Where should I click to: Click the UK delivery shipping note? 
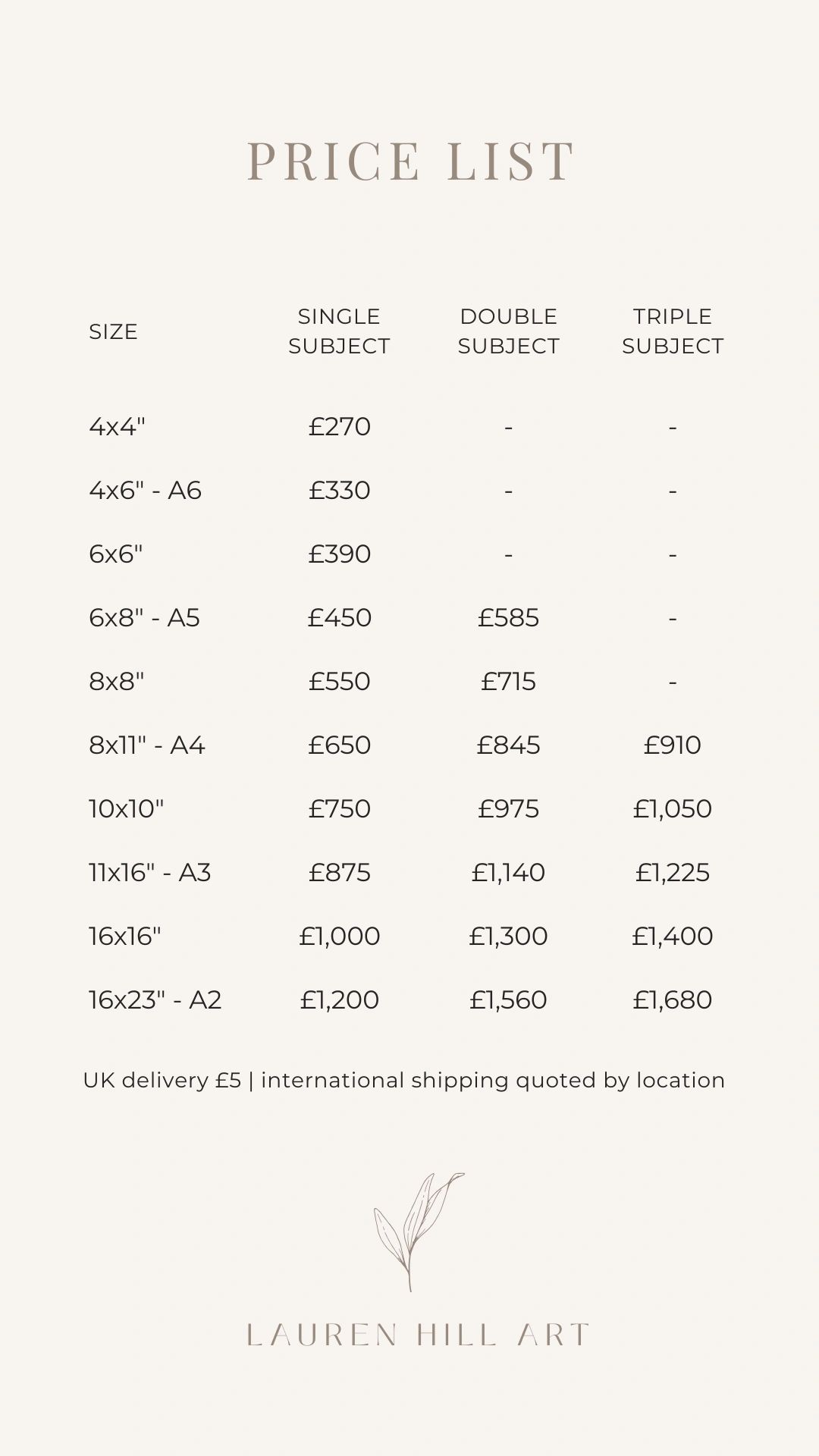click(x=404, y=1081)
